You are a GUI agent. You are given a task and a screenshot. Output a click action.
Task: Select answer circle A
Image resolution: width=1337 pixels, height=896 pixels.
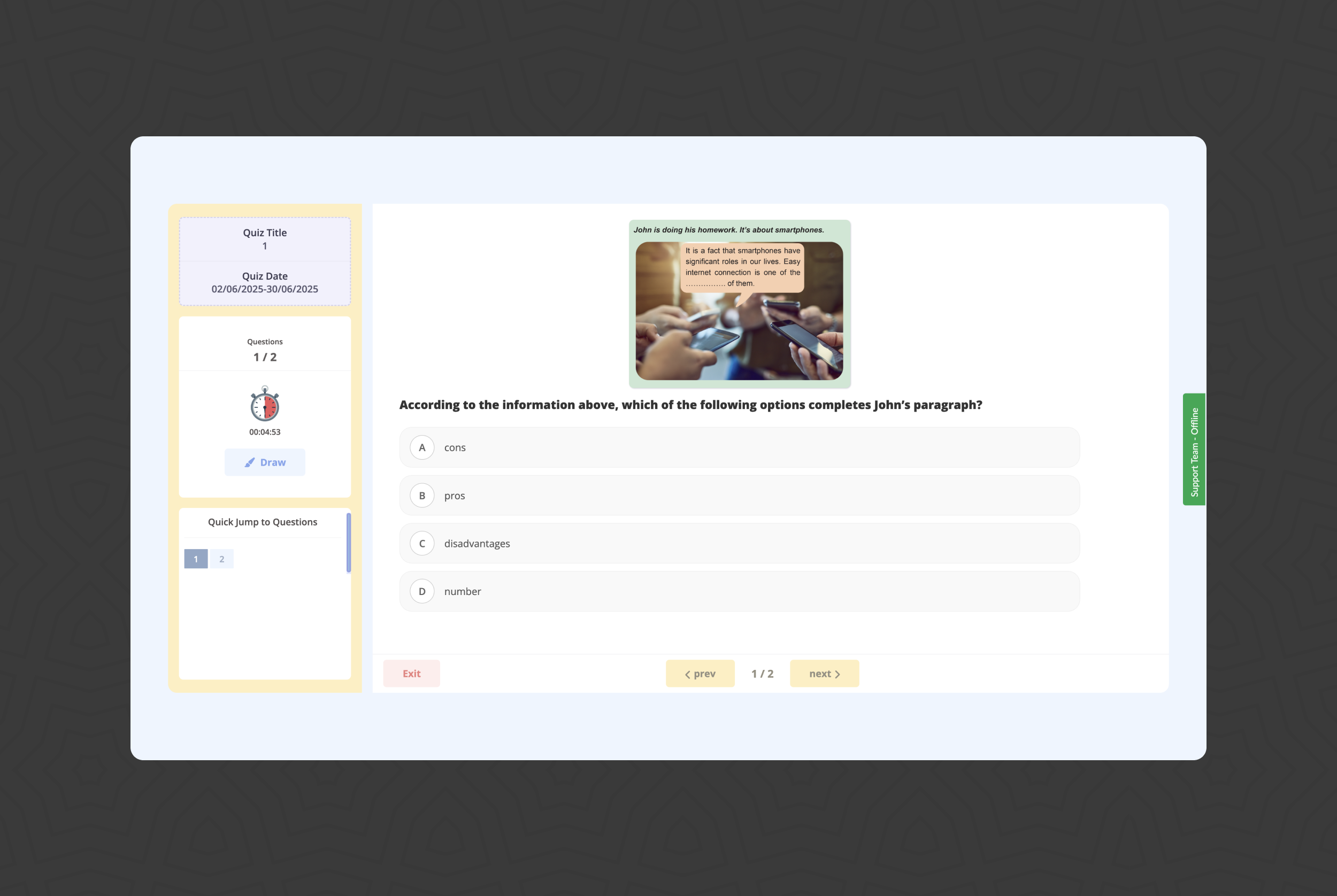422,447
